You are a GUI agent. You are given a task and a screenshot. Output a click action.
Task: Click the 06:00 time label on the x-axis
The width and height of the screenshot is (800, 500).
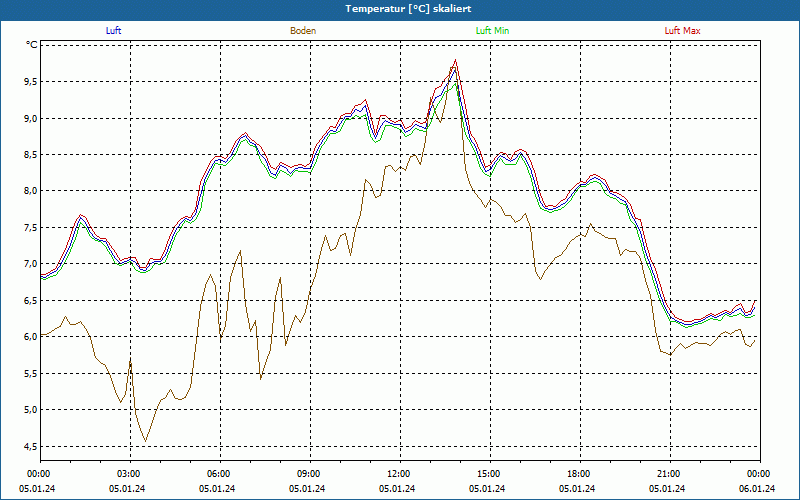tap(220, 474)
